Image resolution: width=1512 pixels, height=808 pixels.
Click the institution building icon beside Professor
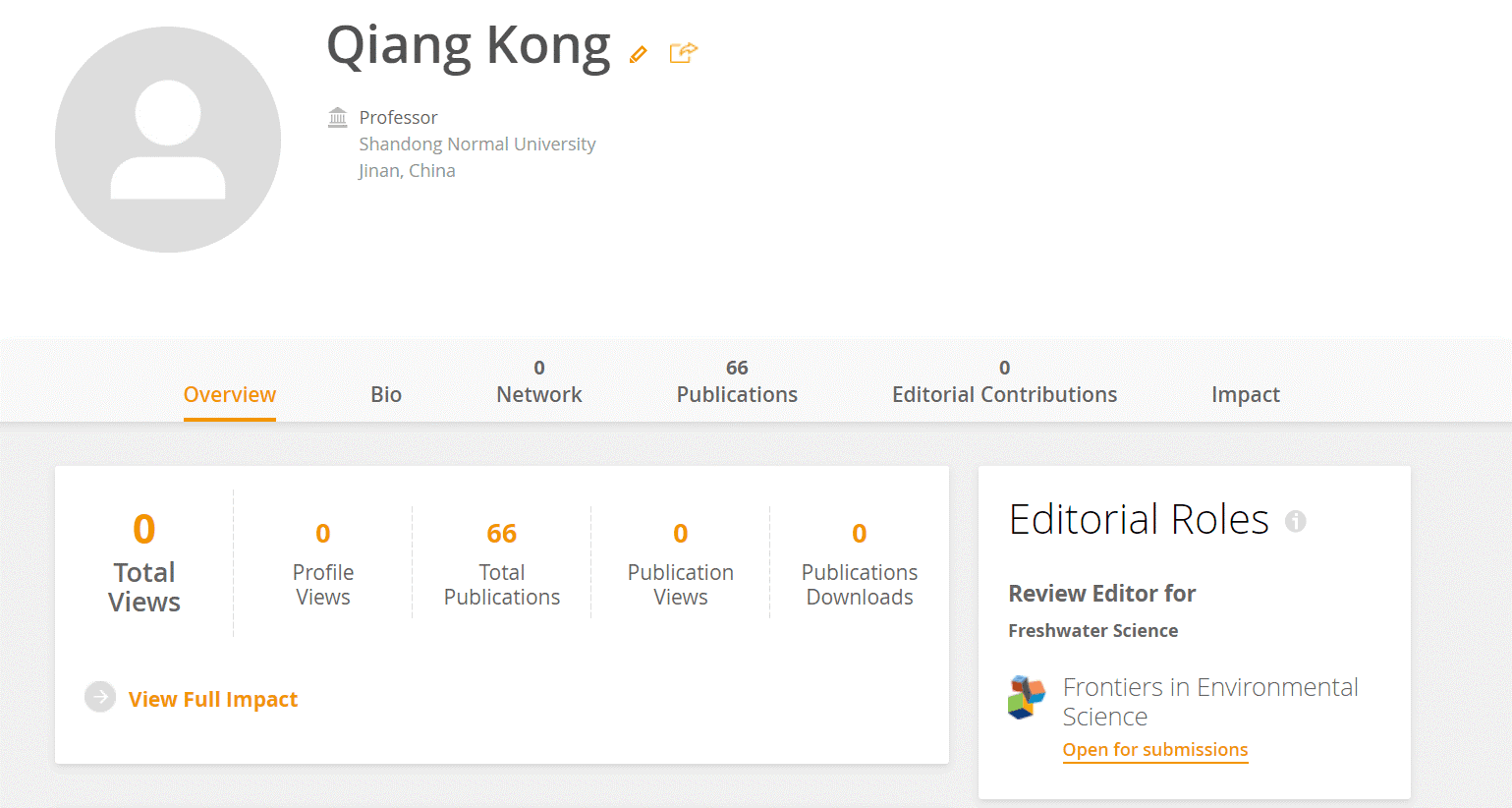(x=338, y=118)
